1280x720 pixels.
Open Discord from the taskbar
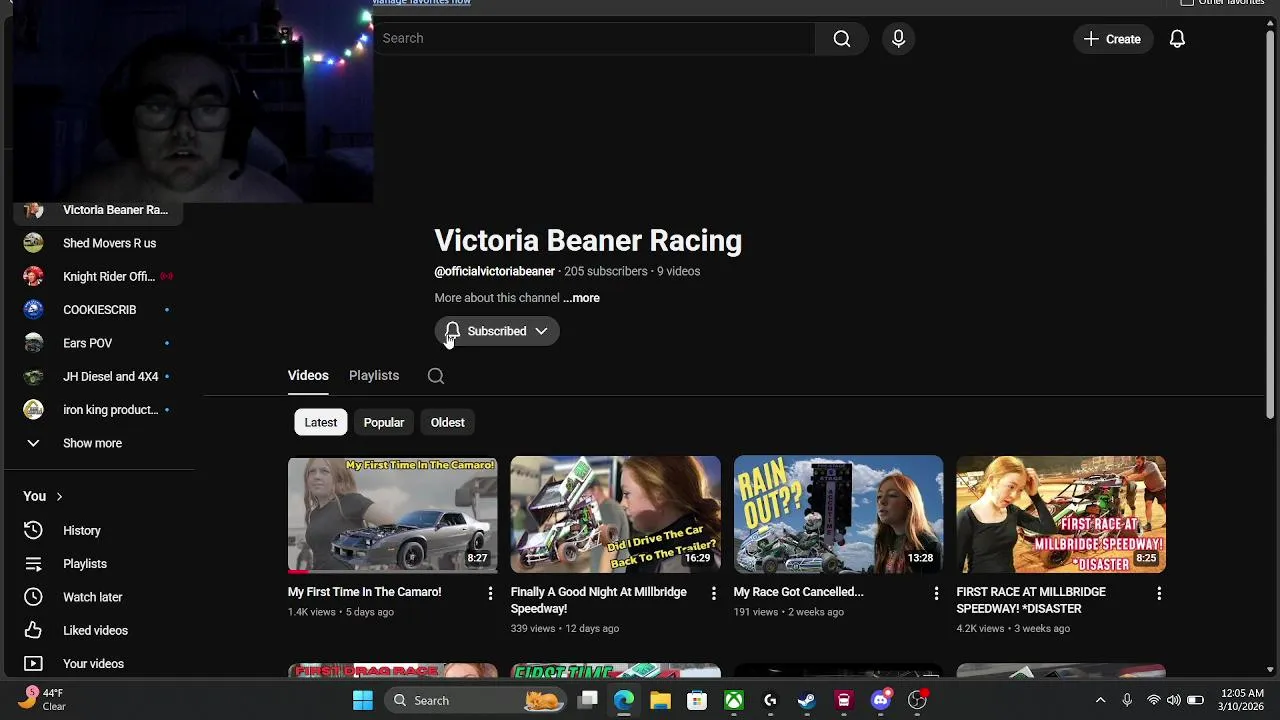click(x=880, y=700)
